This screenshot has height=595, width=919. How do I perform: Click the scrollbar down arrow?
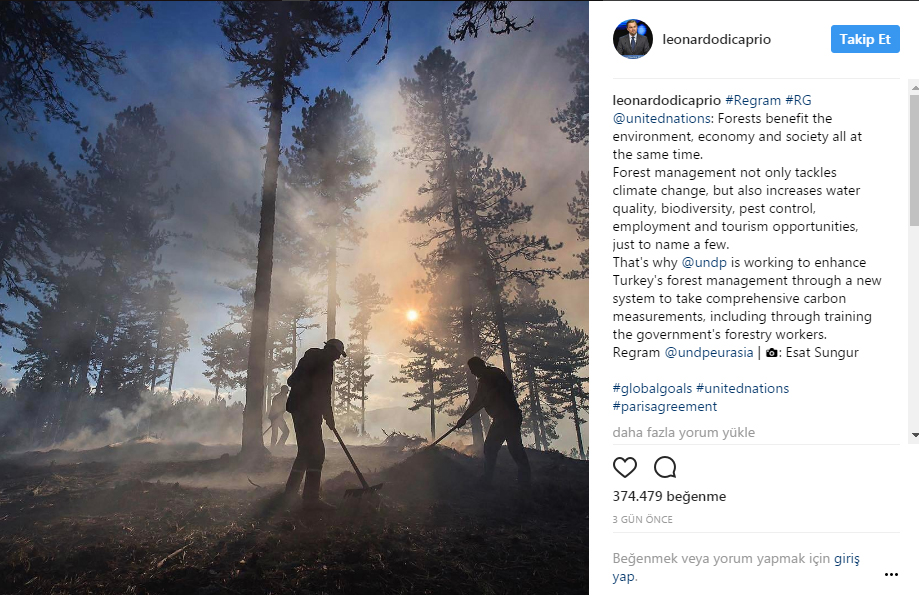click(914, 435)
